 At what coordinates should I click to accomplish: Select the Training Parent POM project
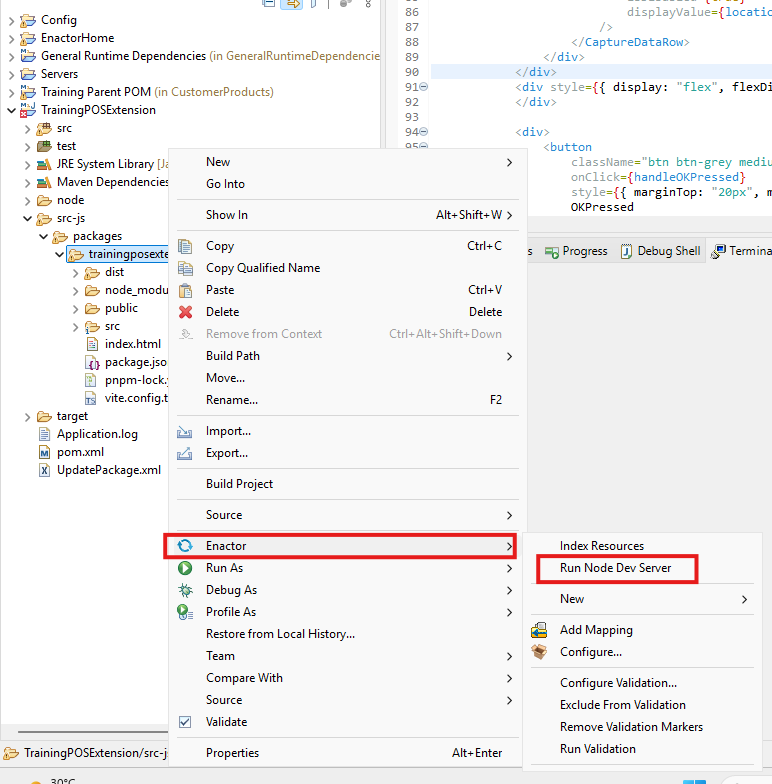157,92
